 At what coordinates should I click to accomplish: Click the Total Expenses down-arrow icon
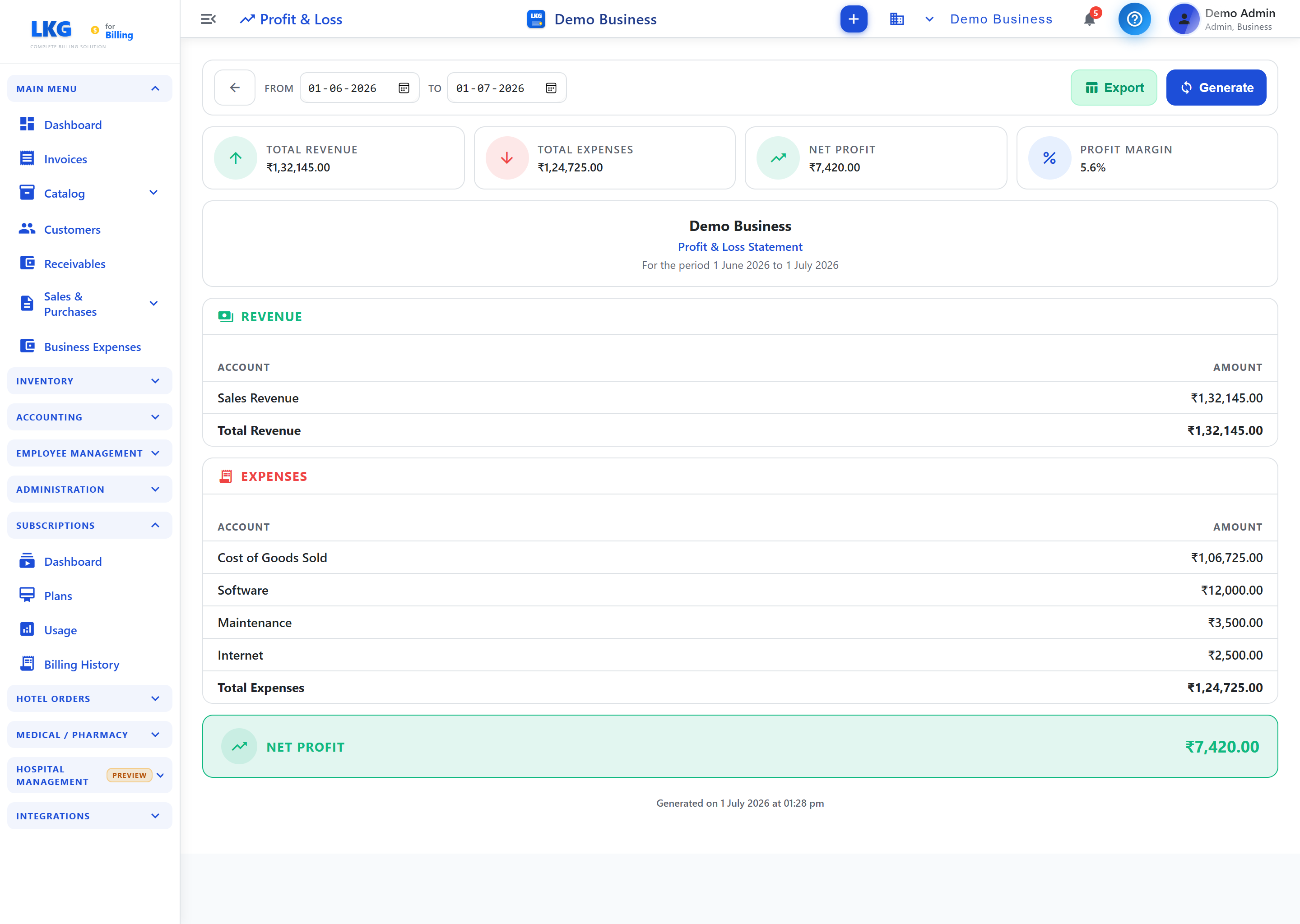(x=506, y=158)
